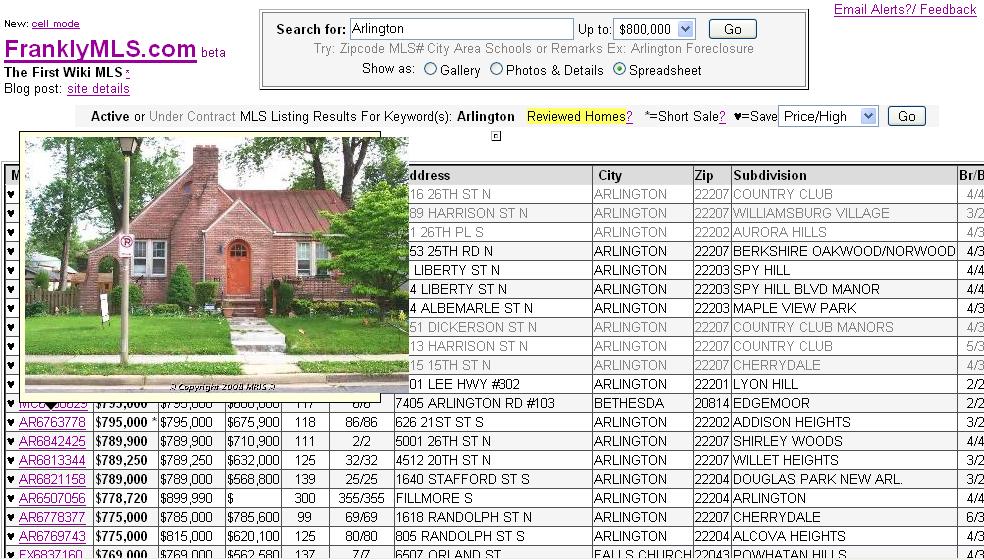
Task: Click heart in the 15th St N Cherrydale row
Action: 11,365
